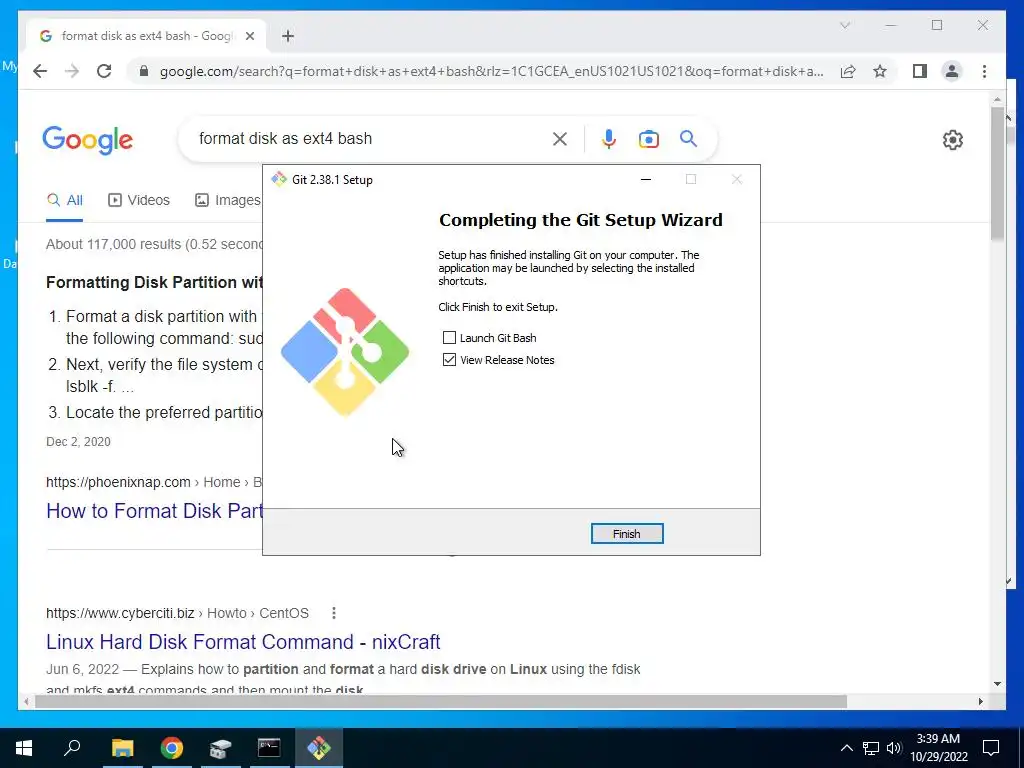
Task: Click the Google logo
Action: [88, 140]
